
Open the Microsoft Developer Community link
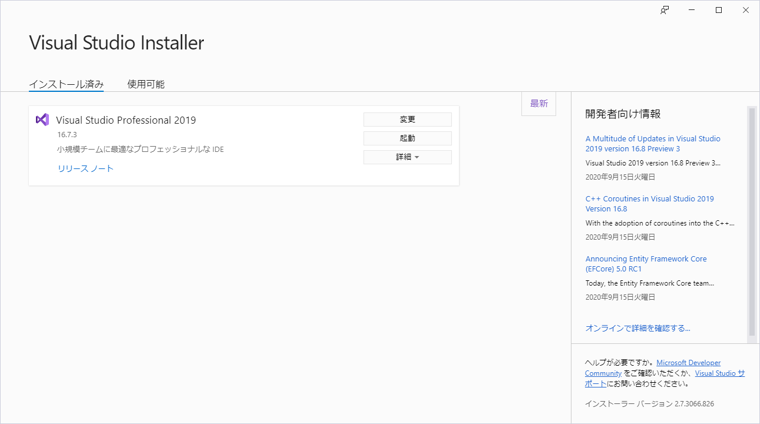[652, 368]
